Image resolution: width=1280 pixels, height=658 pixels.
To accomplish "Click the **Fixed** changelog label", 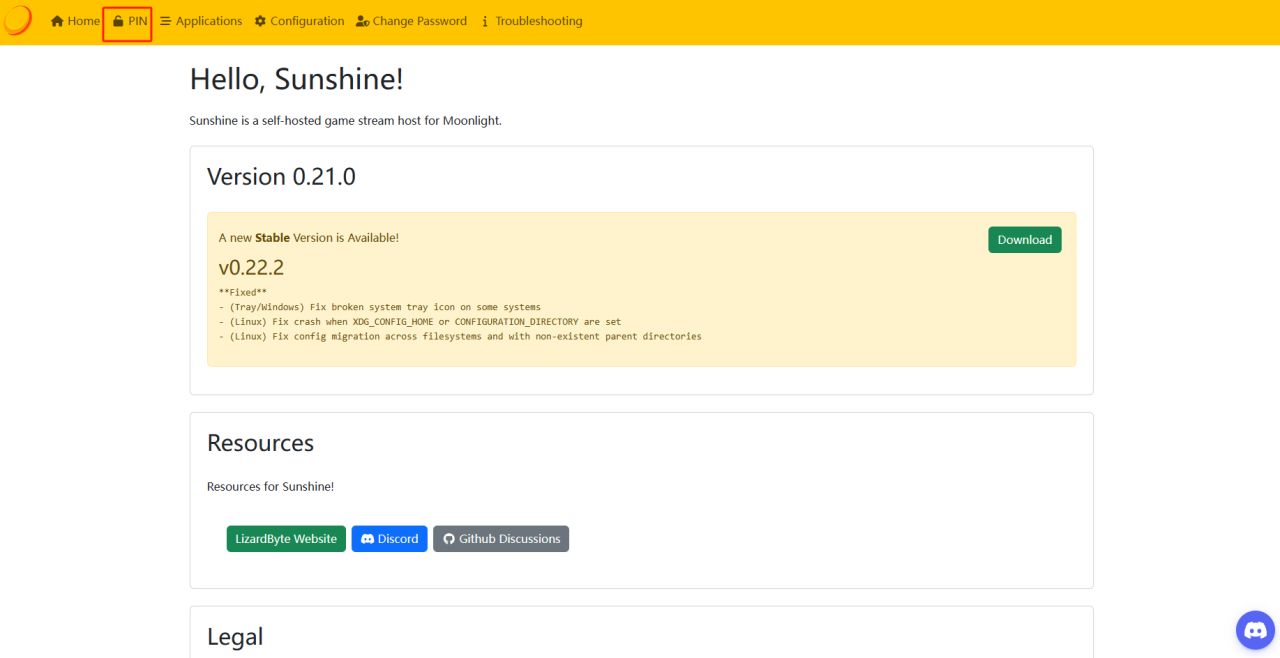I will point(242,292).
